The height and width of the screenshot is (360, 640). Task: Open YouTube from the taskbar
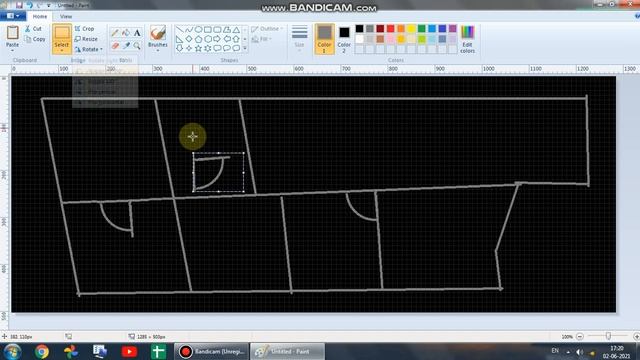[129, 351]
